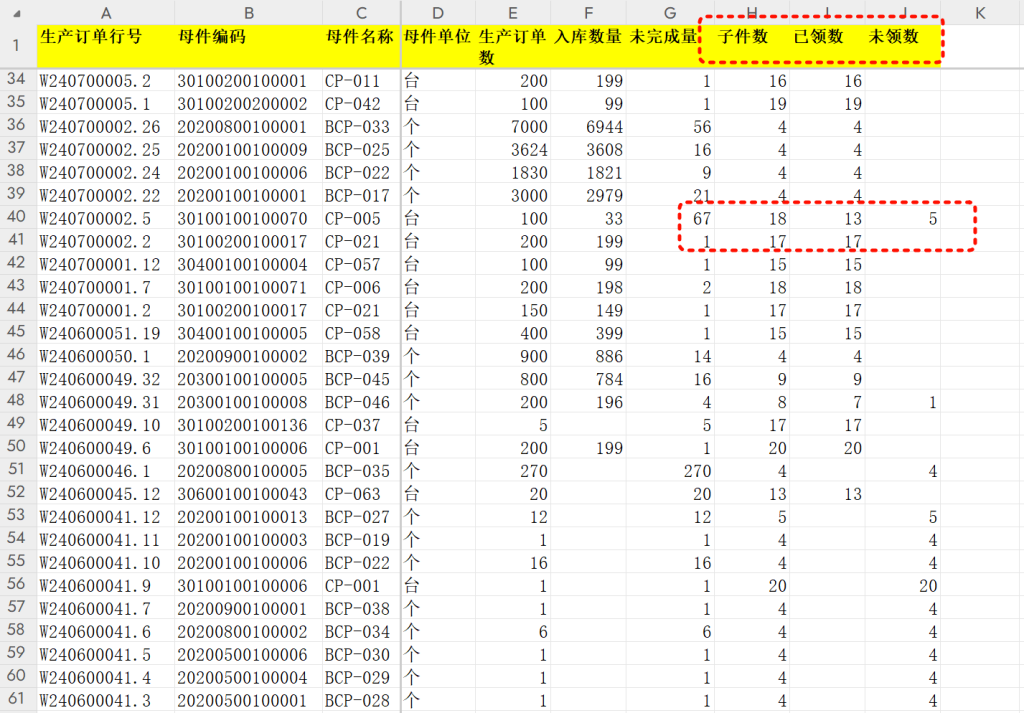Screen dimensions: 1024x713
Task: Select row 61 header
Action: 16,699
